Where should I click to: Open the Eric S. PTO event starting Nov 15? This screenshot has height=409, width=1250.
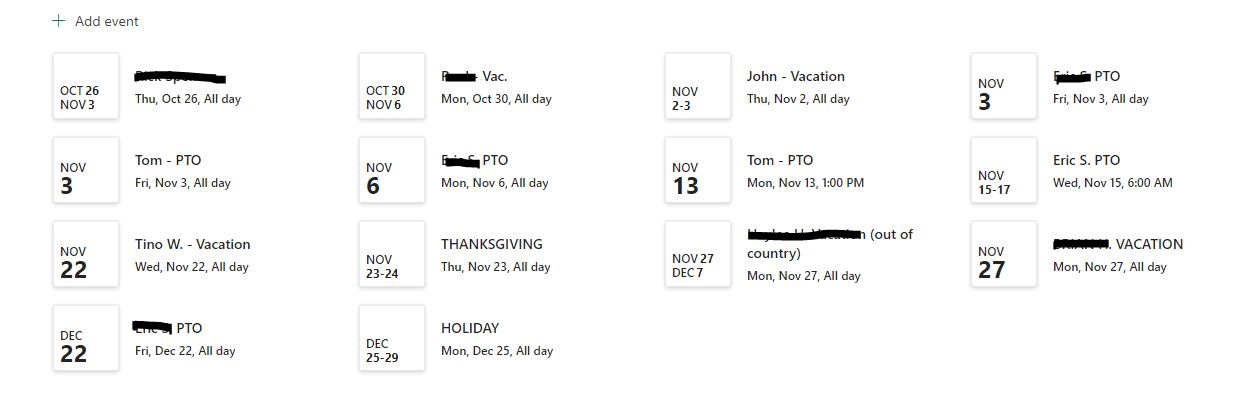[1086, 161]
